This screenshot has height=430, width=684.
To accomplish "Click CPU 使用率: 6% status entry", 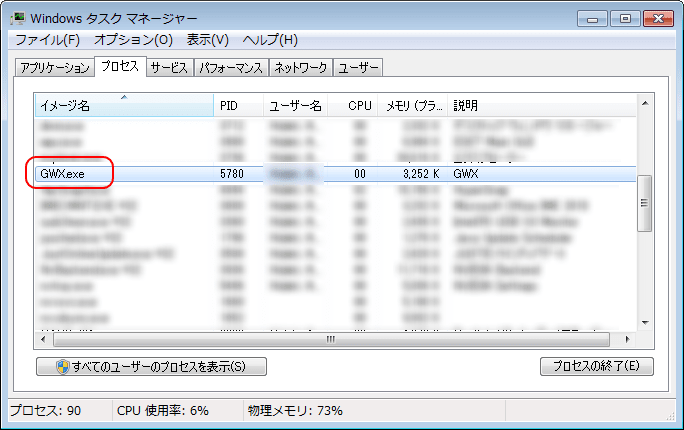I will click(x=163, y=410).
